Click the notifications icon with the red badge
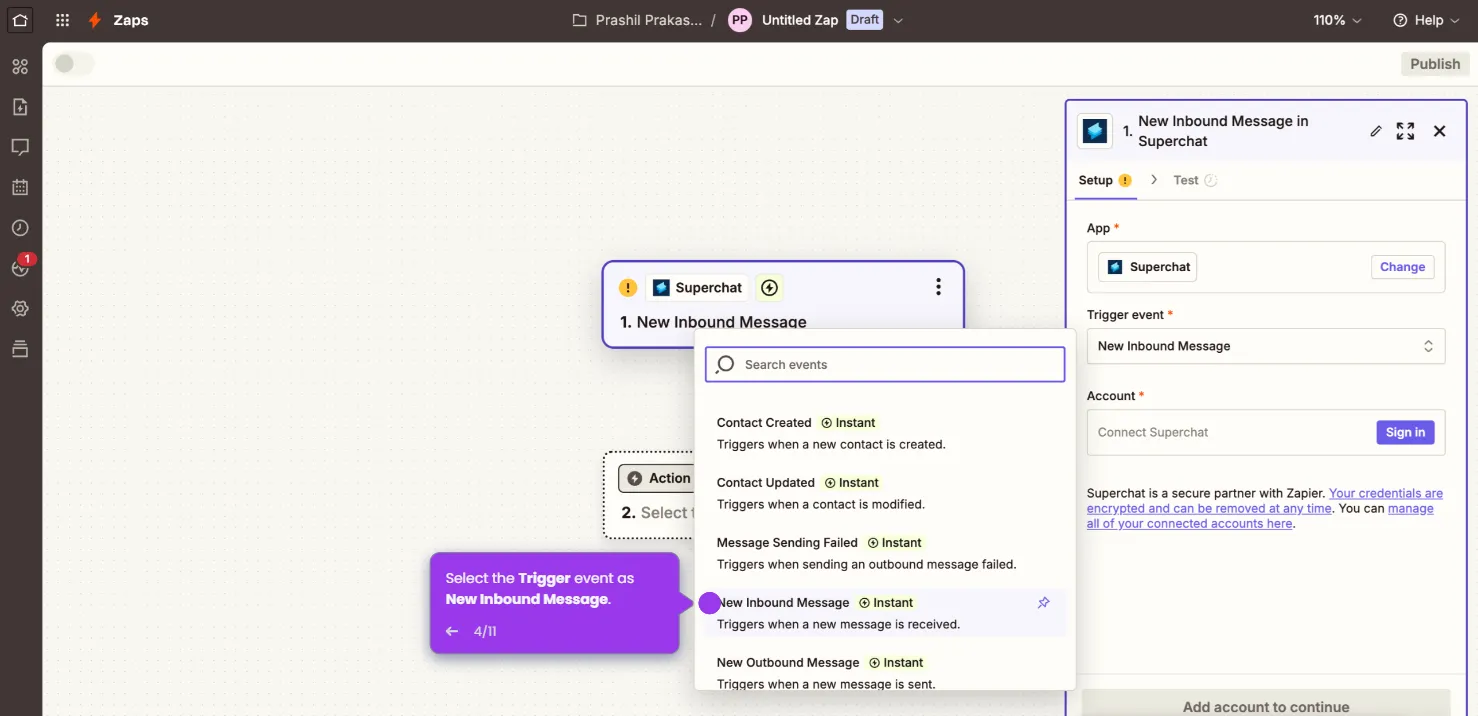The height and width of the screenshot is (716, 1478). pyautogui.click(x=20, y=268)
